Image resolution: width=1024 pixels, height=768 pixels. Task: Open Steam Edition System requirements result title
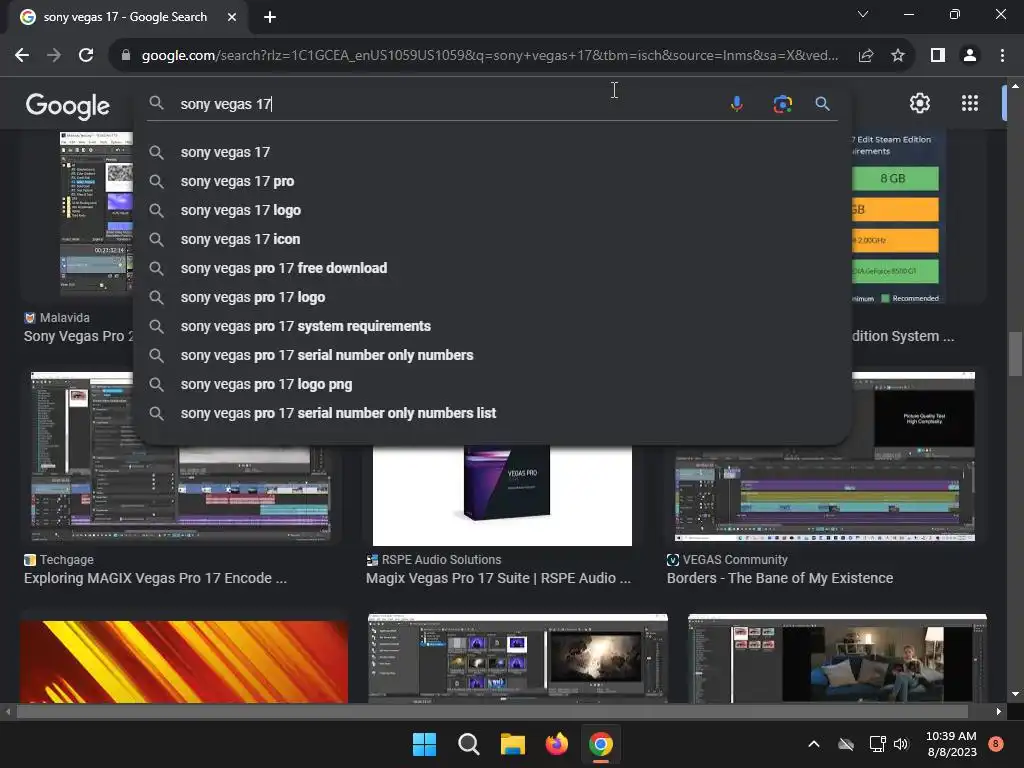point(903,336)
